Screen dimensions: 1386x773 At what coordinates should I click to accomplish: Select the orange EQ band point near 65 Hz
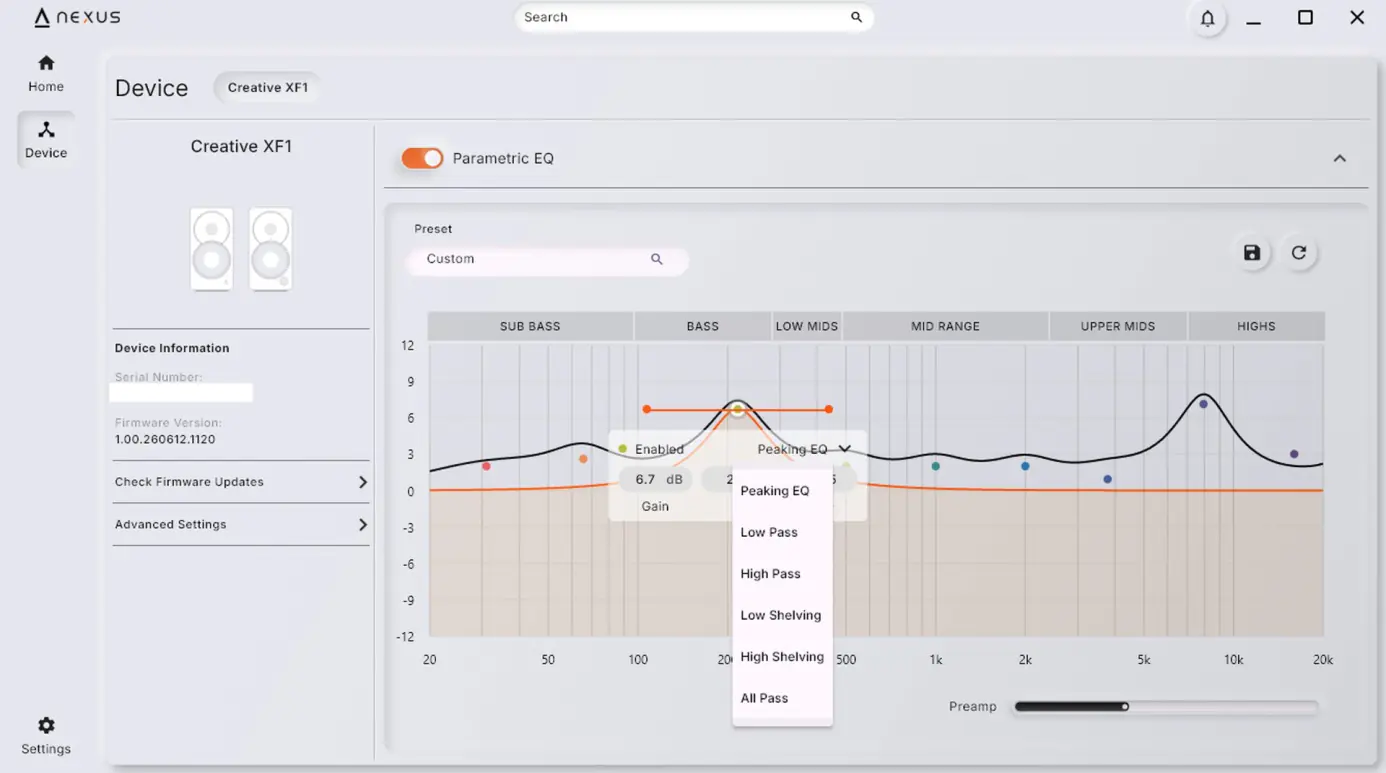(x=583, y=459)
